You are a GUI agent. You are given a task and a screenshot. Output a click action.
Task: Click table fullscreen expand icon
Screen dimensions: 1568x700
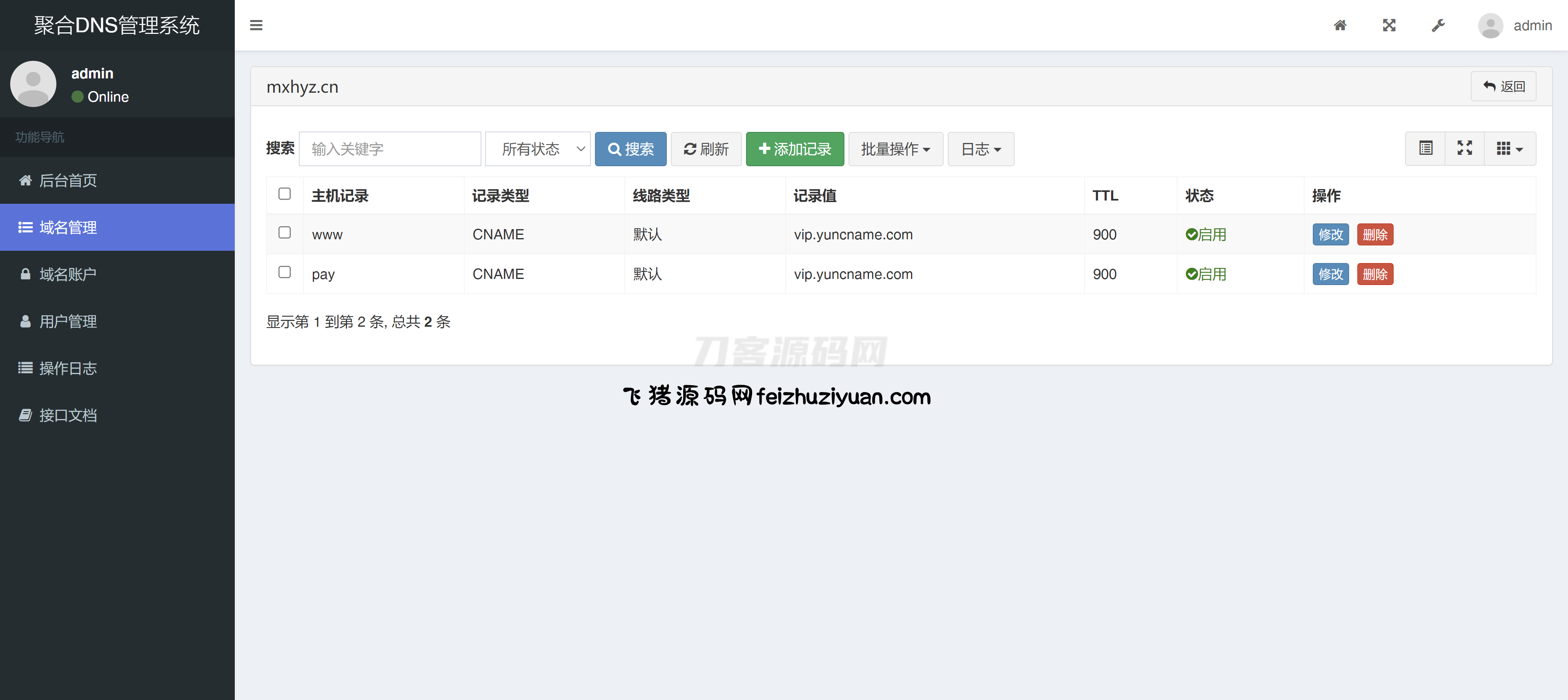click(x=1465, y=149)
